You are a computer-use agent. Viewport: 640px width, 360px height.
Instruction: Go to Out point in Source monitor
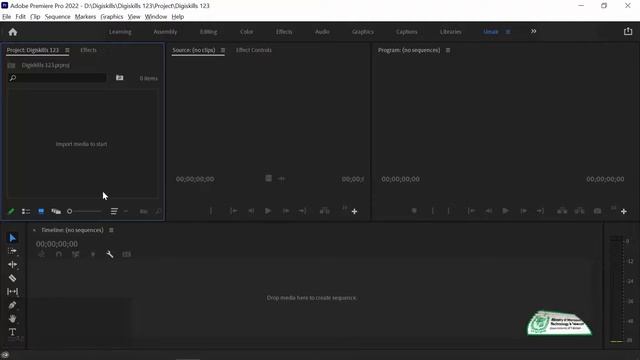tap(302, 211)
